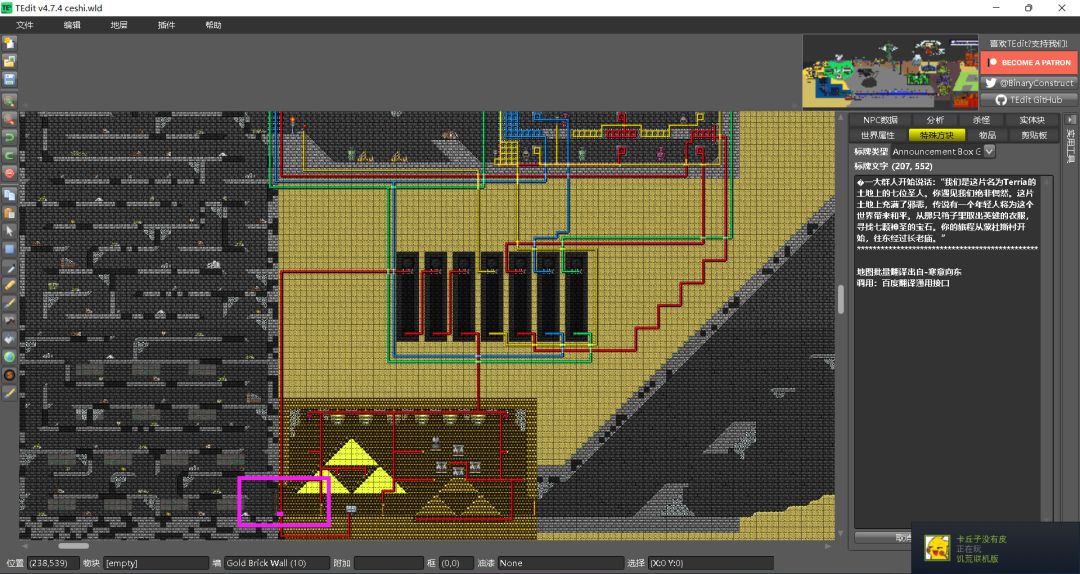This screenshot has width=1080, height=574.
Task: Collapse the right panel with the arrow button
Action: tap(1071, 119)
